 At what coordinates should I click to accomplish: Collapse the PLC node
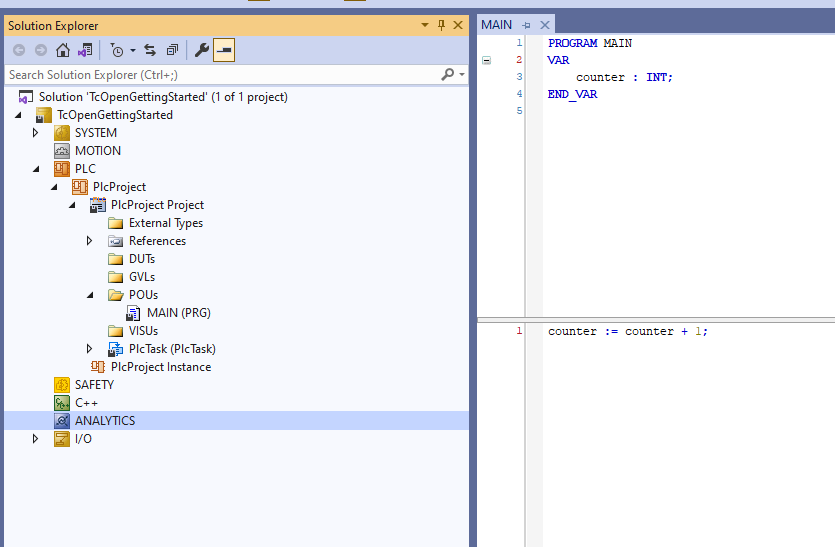(x=36, y=169)
